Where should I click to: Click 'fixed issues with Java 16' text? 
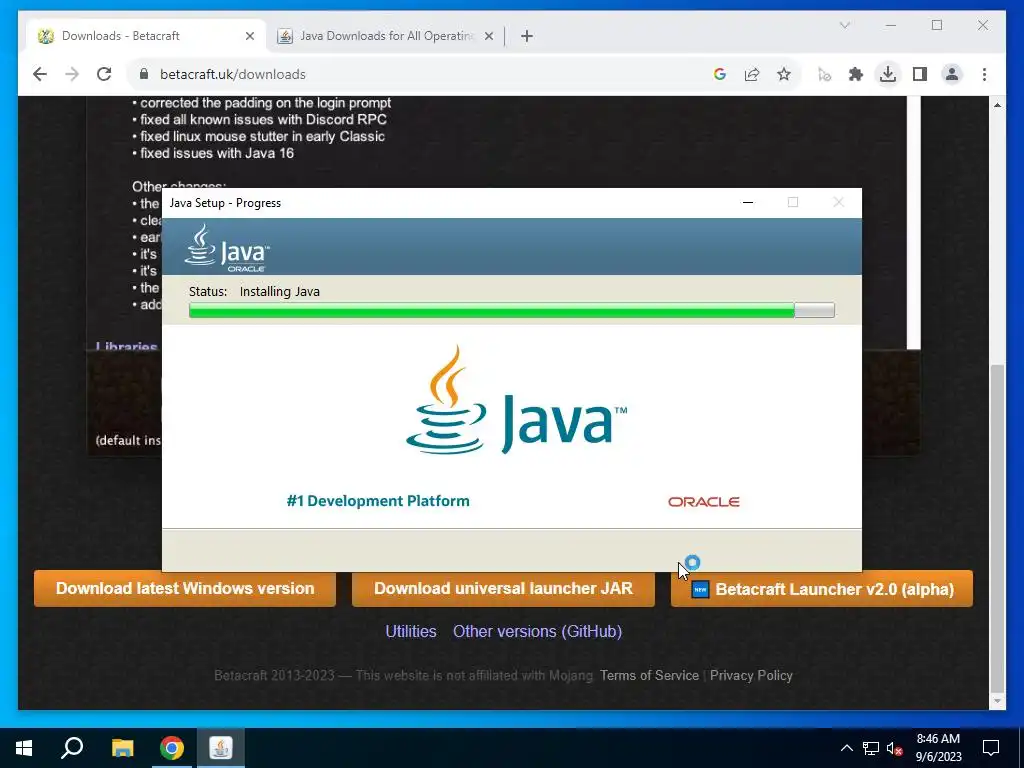217,153
